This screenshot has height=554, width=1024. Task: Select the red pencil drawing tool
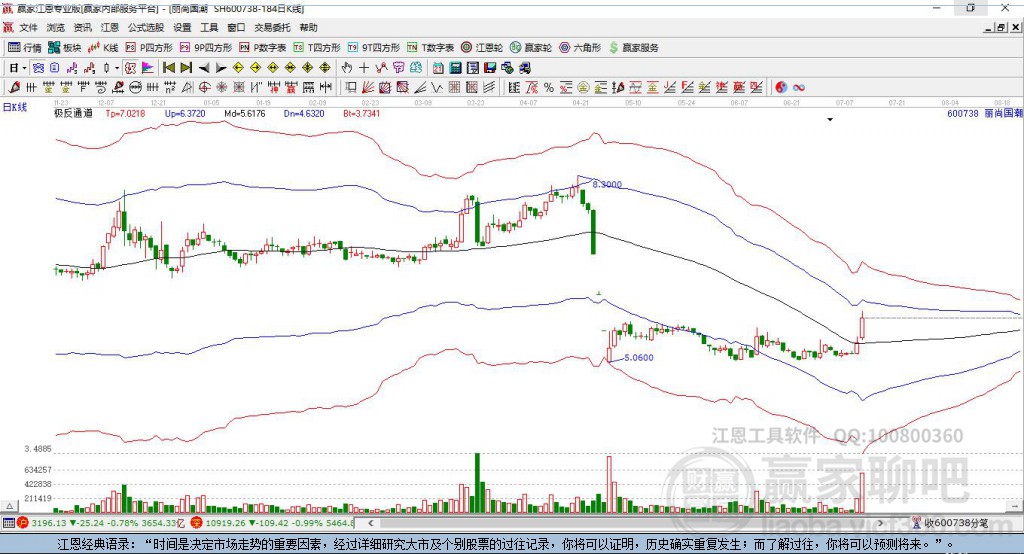click(x=14, y=87)
